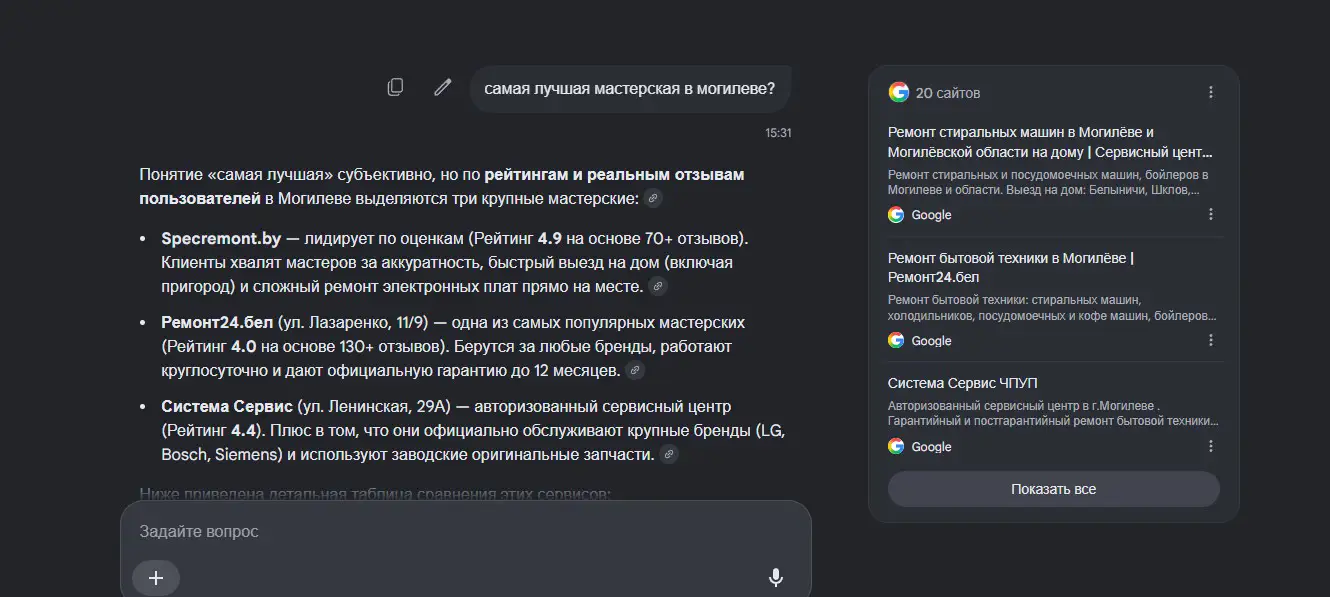Open options menu for Система Сервис ЧПУП card

(x=1210, y=446)
